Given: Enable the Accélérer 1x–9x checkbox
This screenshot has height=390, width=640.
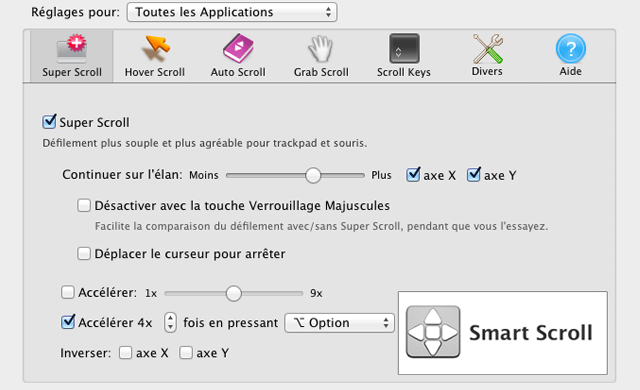Looking at the screenshot, I should [x=68, y=292].
